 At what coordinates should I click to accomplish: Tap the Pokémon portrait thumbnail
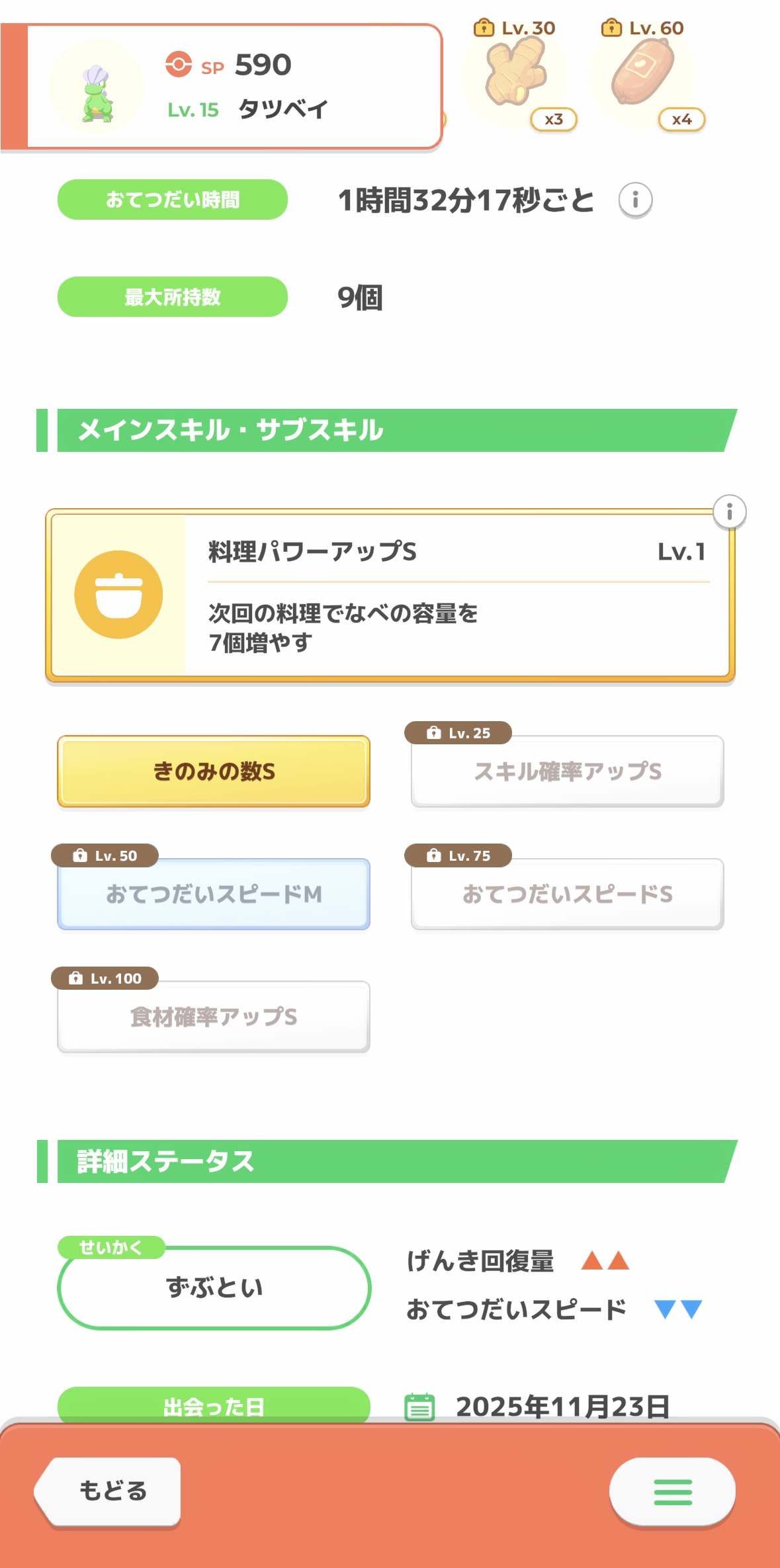[x=97, y=88]
